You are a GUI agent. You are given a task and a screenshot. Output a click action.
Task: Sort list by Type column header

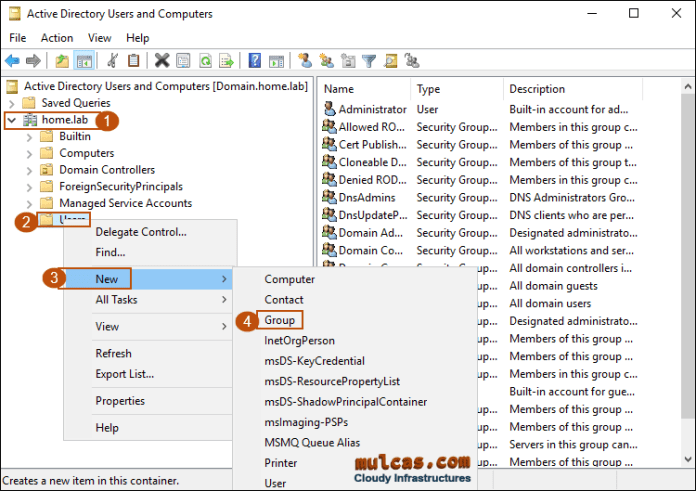tap(458, 89)
